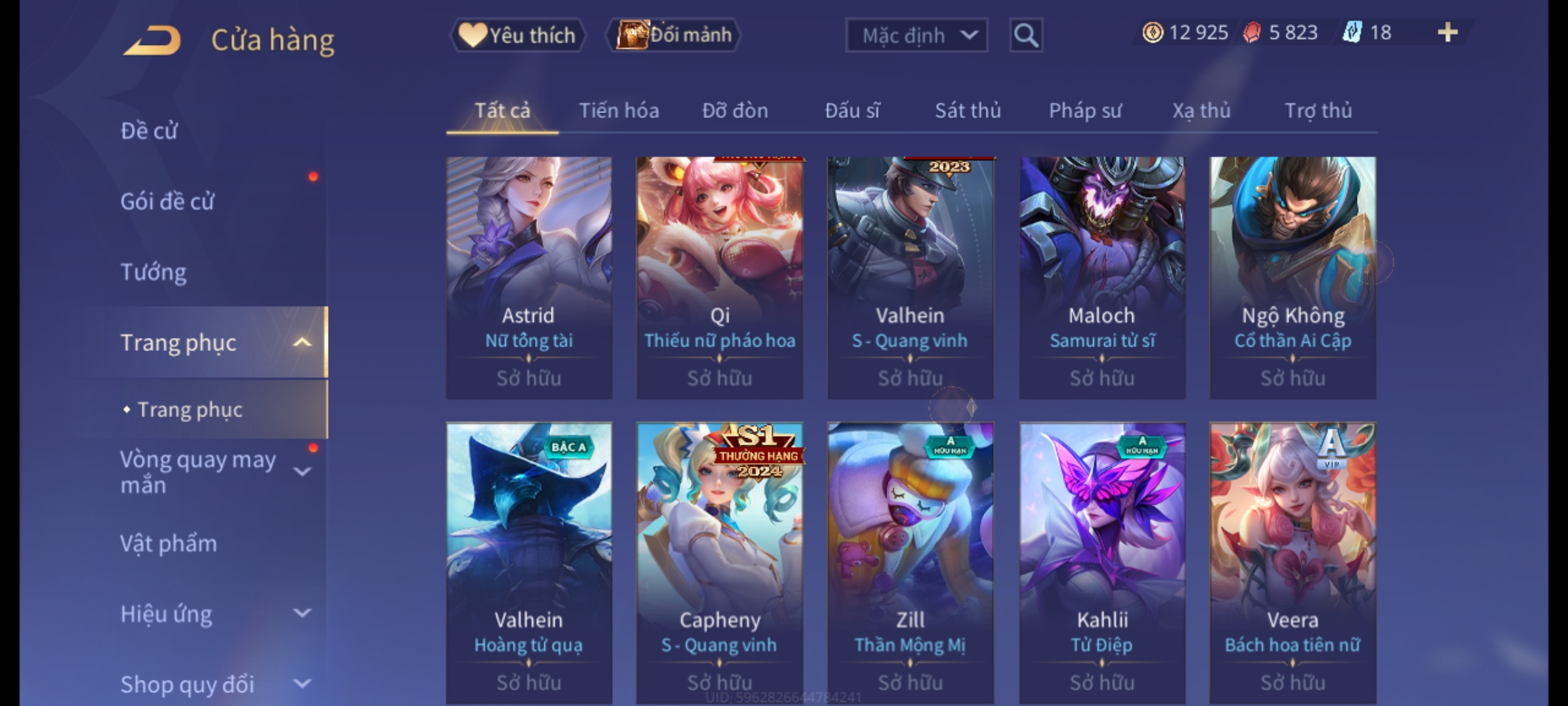1568x706 pixels.
Task: Click the red ruby currency icon
Action: pyautogui.click(x=1251, y=33)
